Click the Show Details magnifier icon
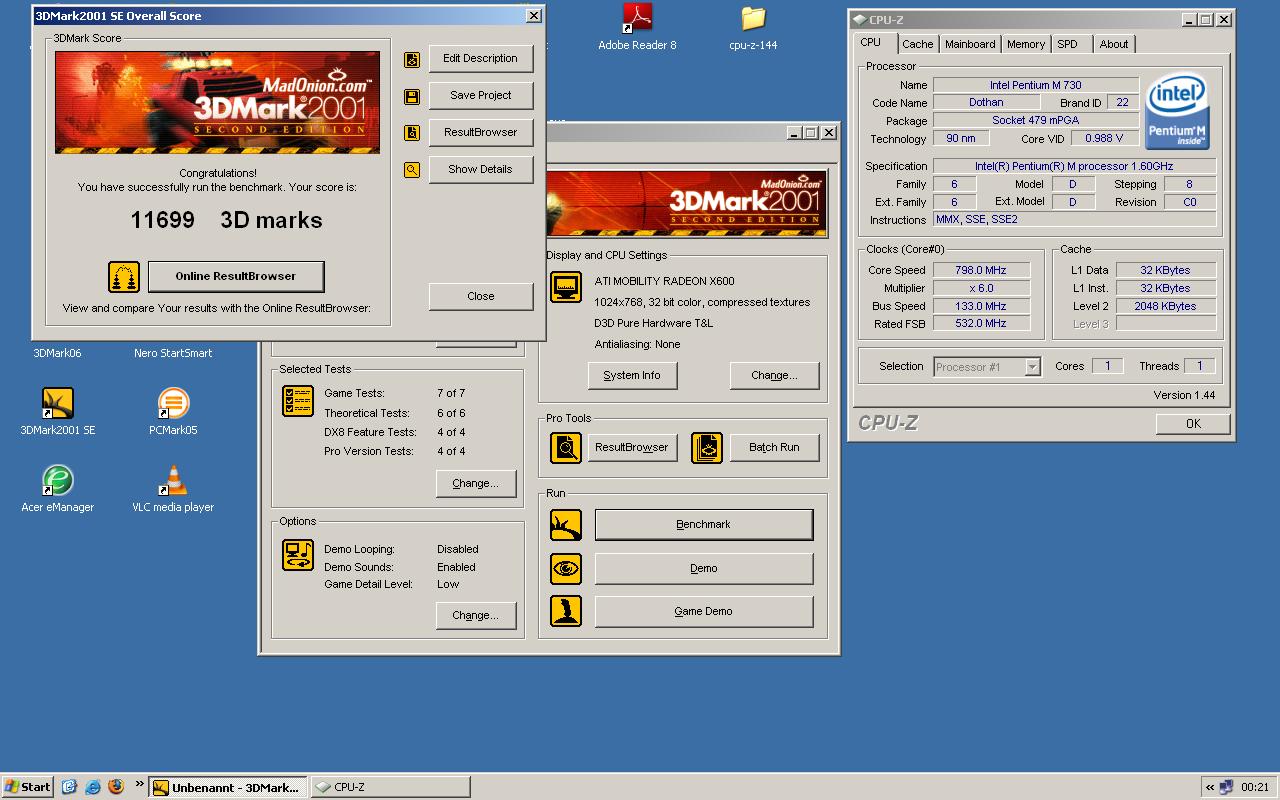The width and height of the screenshot is (1280, 800). tap(412, 170)
